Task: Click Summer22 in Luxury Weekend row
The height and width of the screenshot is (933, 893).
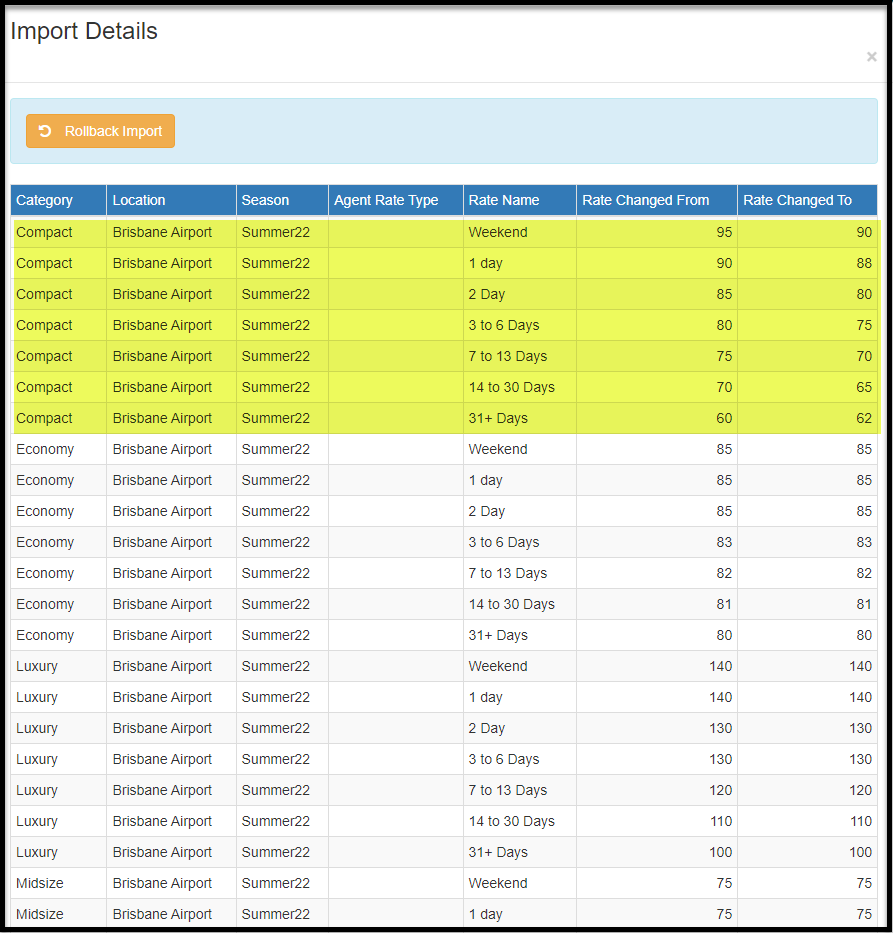Action: coord(275,666)
